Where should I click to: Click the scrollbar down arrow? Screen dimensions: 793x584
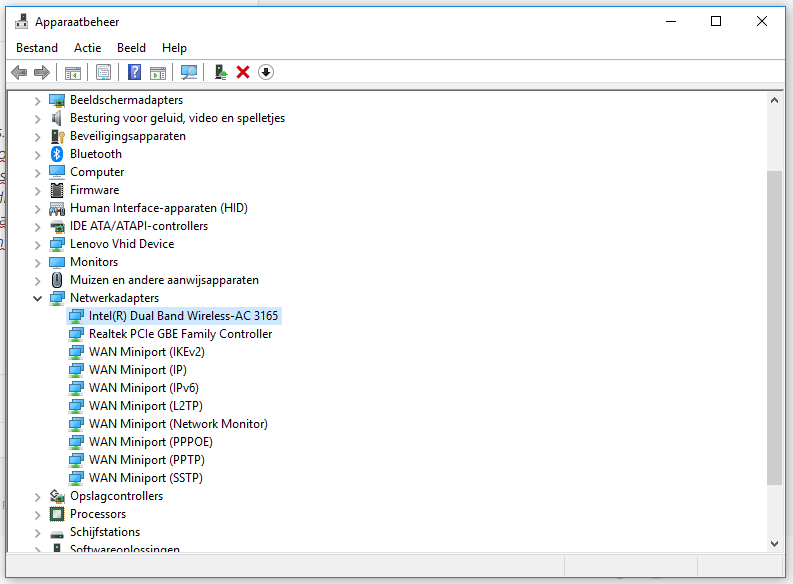[x=774, y=543]
